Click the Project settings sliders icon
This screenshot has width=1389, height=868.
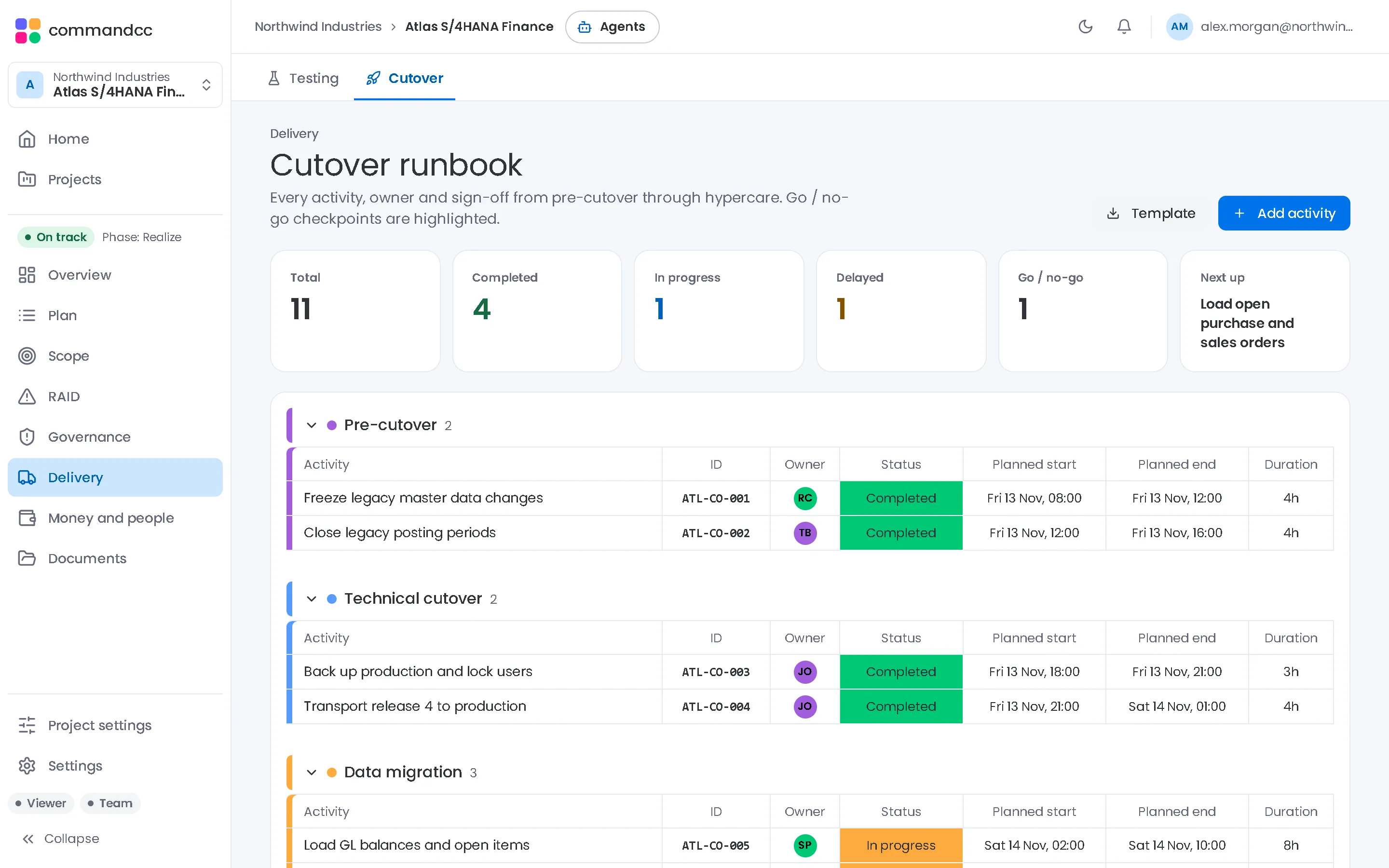[x=27, y=725]
